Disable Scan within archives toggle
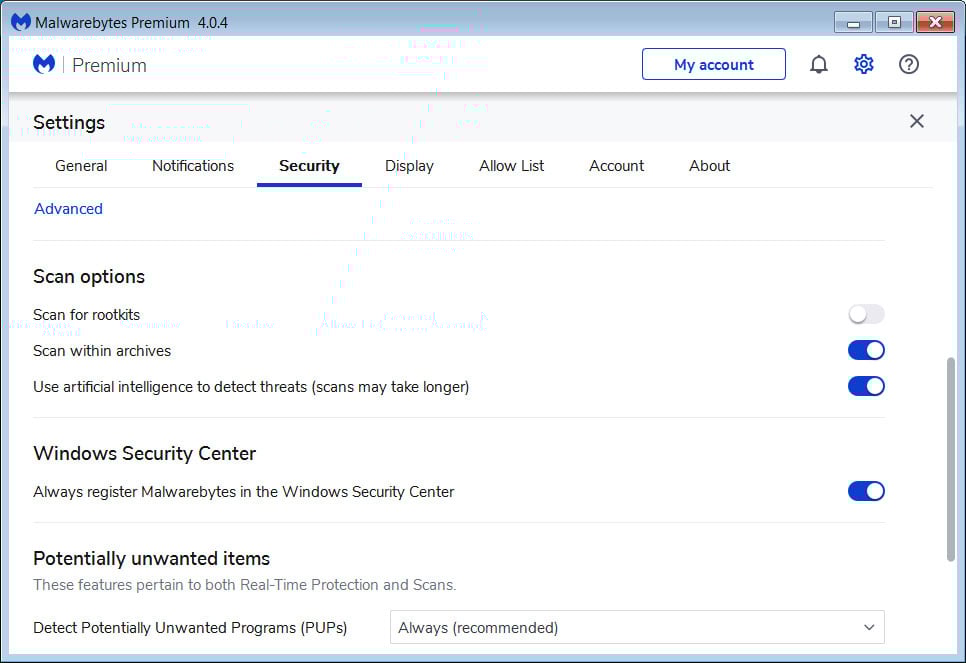The image size is (966, 663). tap(866, 350)
